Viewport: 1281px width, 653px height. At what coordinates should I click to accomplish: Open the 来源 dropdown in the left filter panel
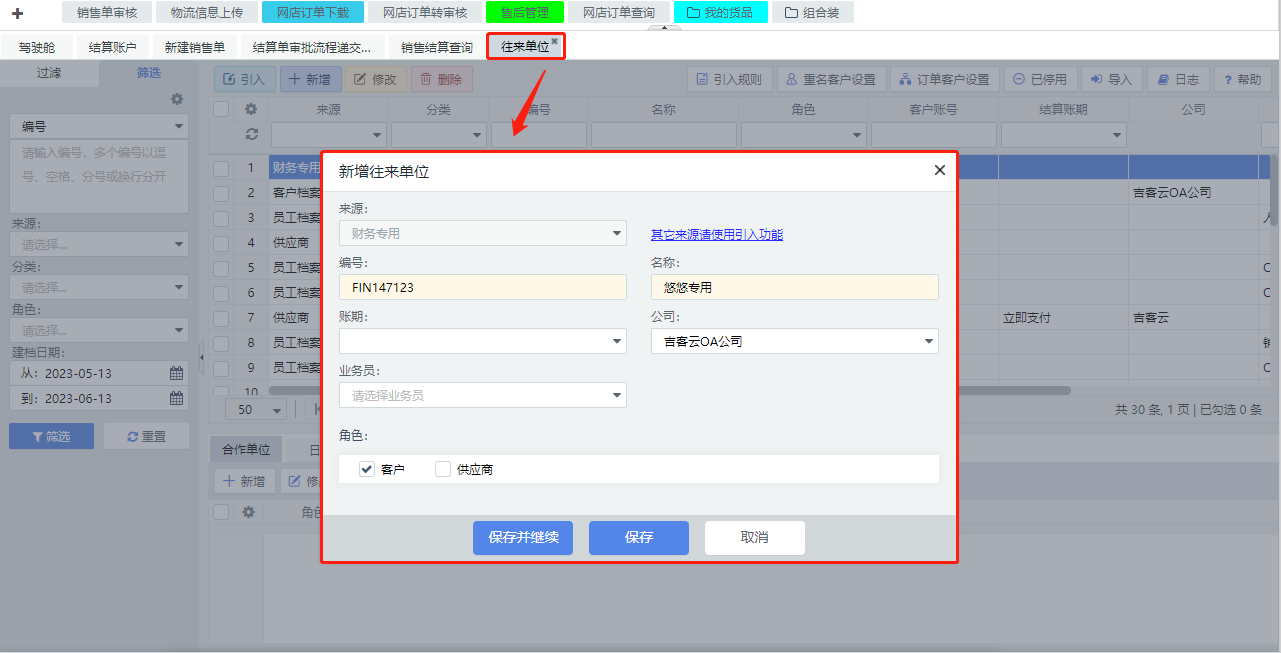[99, 244]
